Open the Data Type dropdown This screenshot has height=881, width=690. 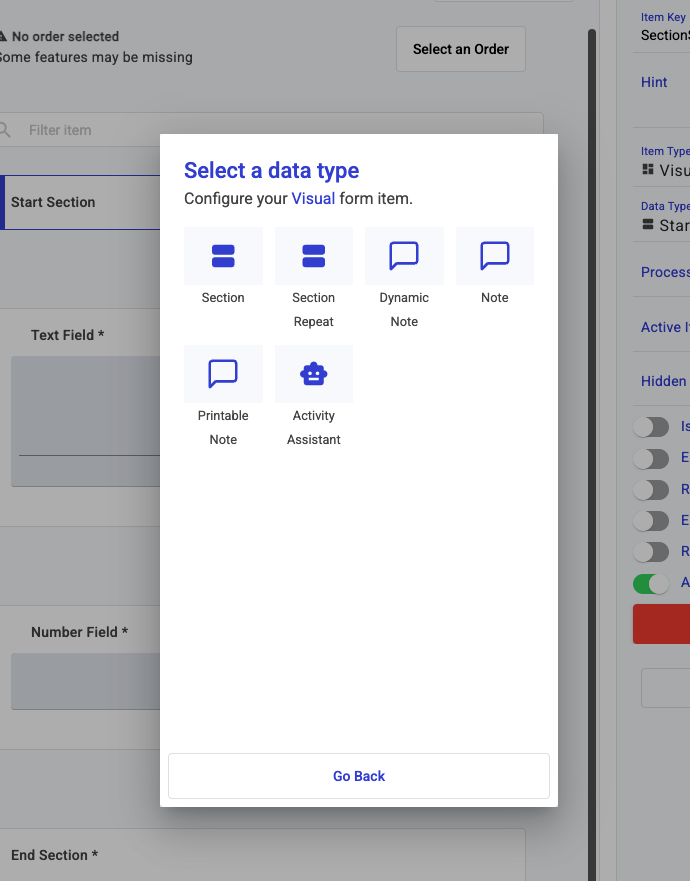point(664,225)
